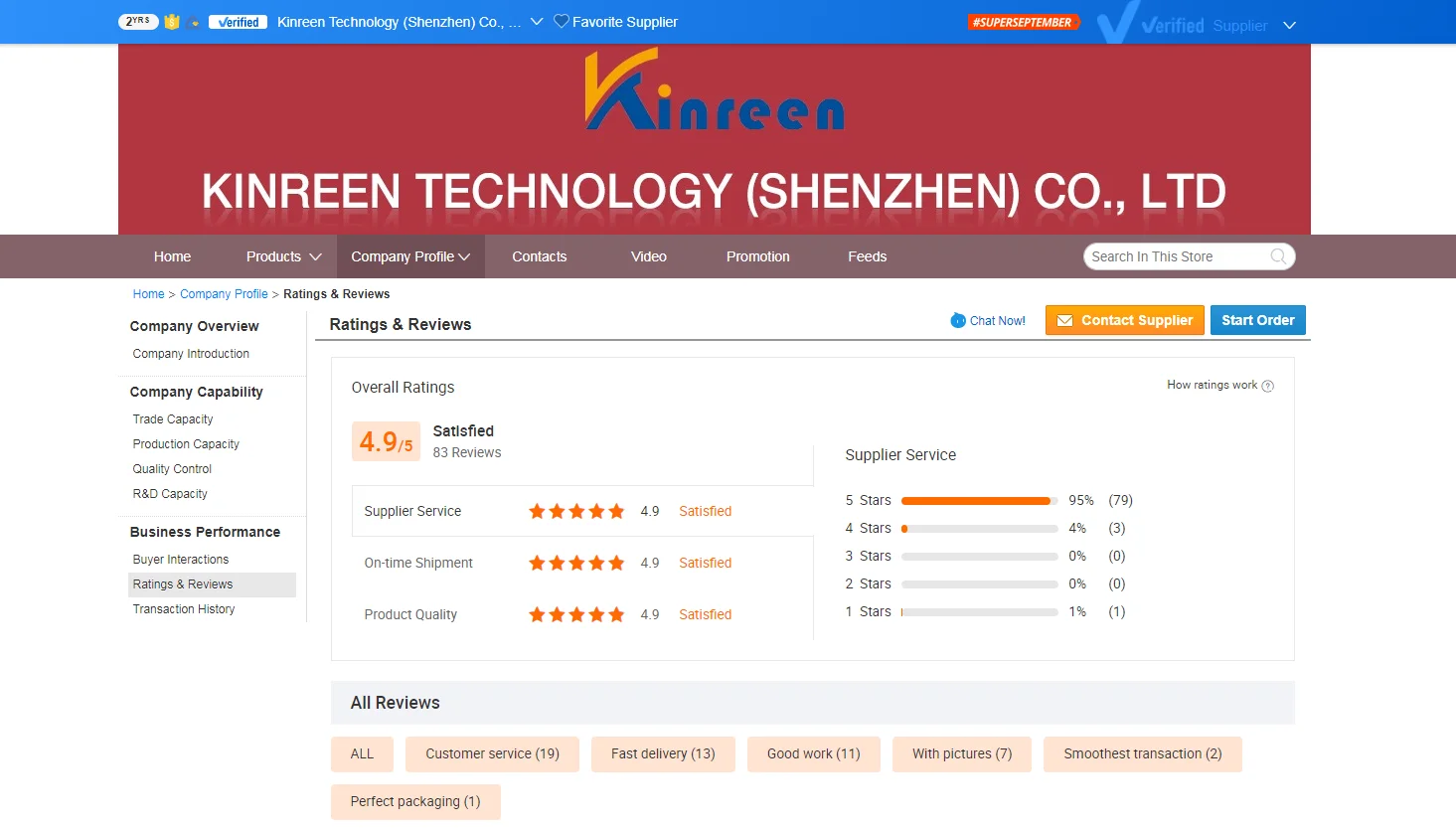Open the Products dropdown menu

pyautogui.click(x=283, y=256)
